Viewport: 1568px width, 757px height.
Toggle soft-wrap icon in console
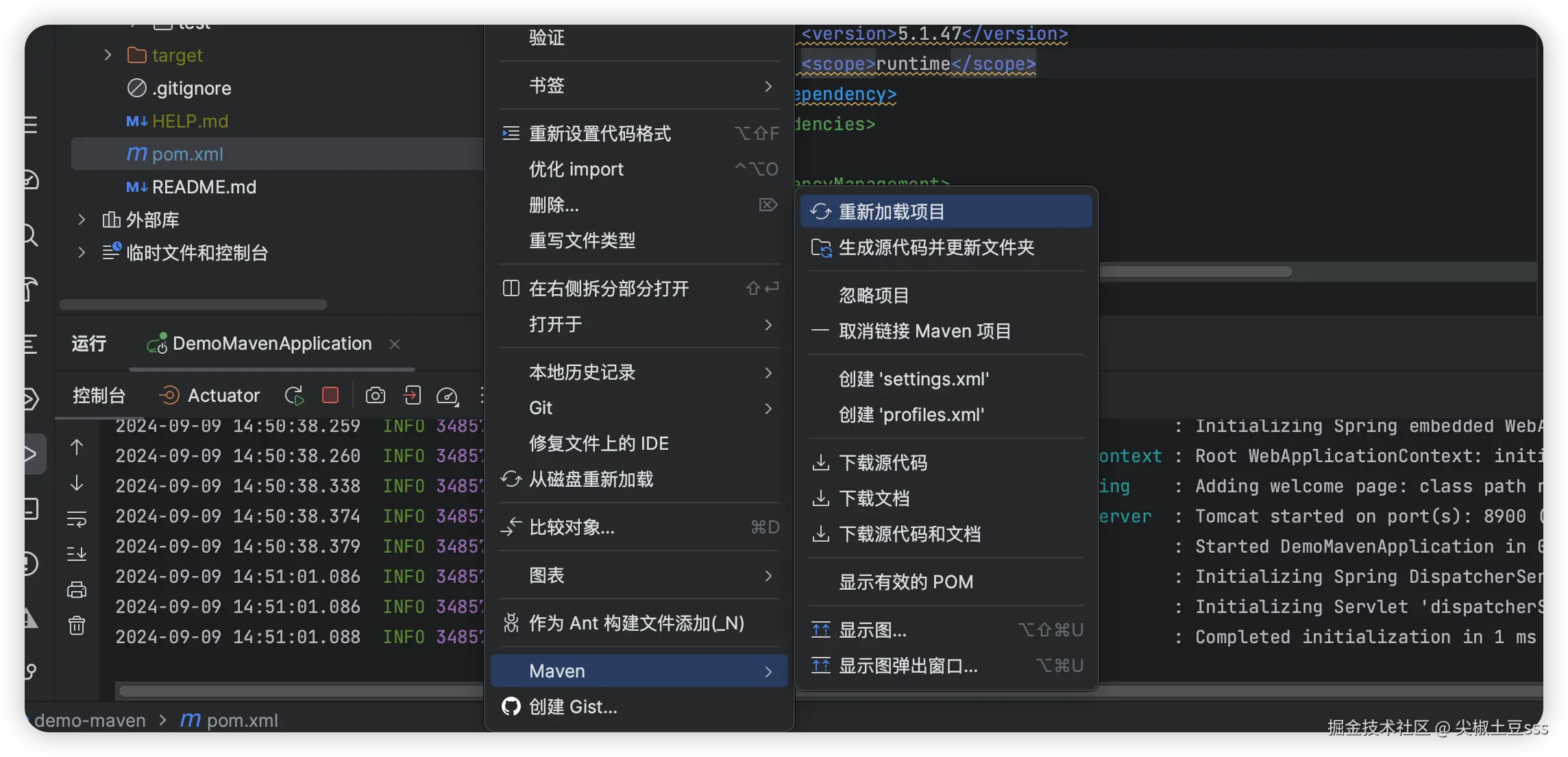point(77,519)
